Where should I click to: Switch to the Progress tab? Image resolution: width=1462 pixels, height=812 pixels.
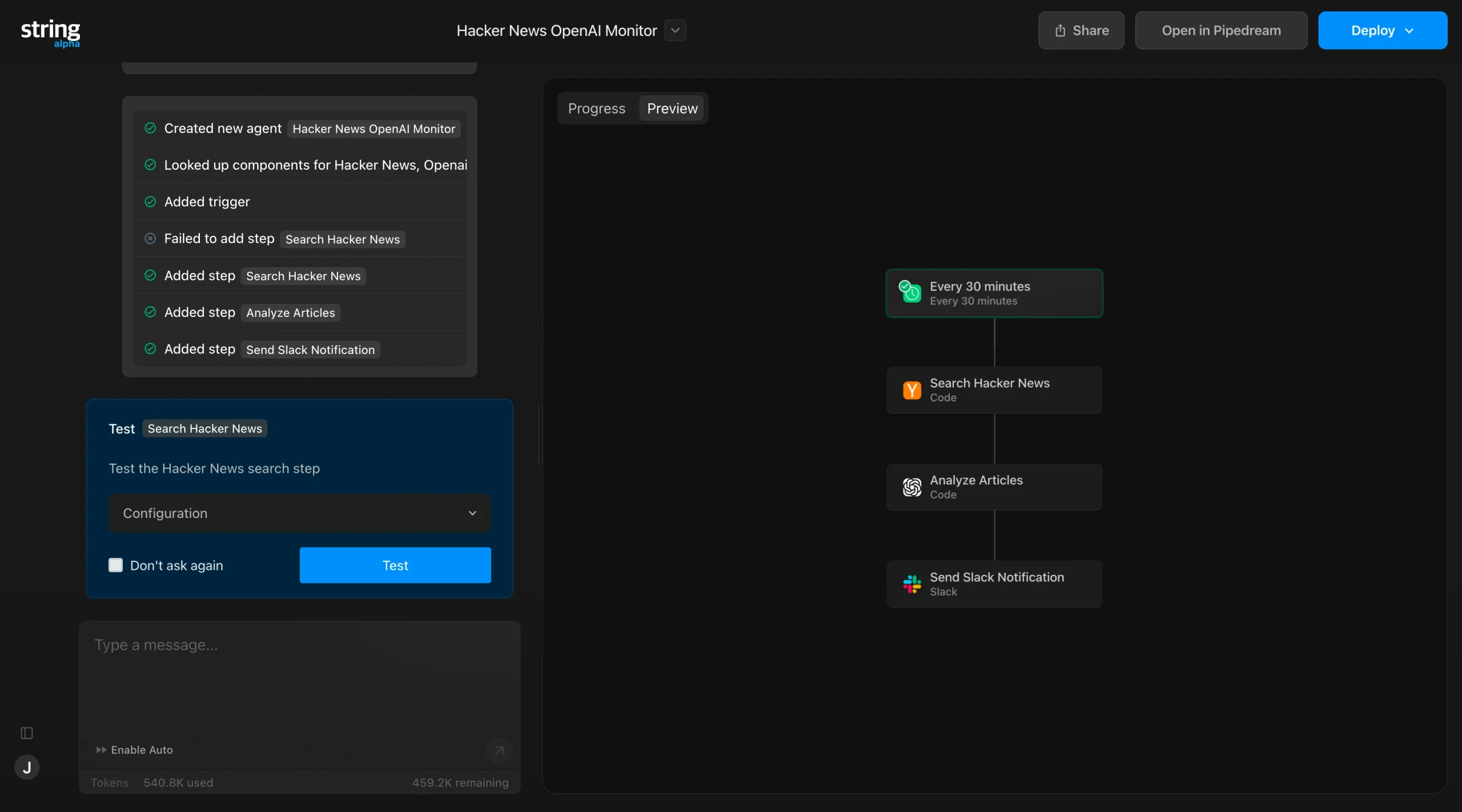(x=596, y=108)
